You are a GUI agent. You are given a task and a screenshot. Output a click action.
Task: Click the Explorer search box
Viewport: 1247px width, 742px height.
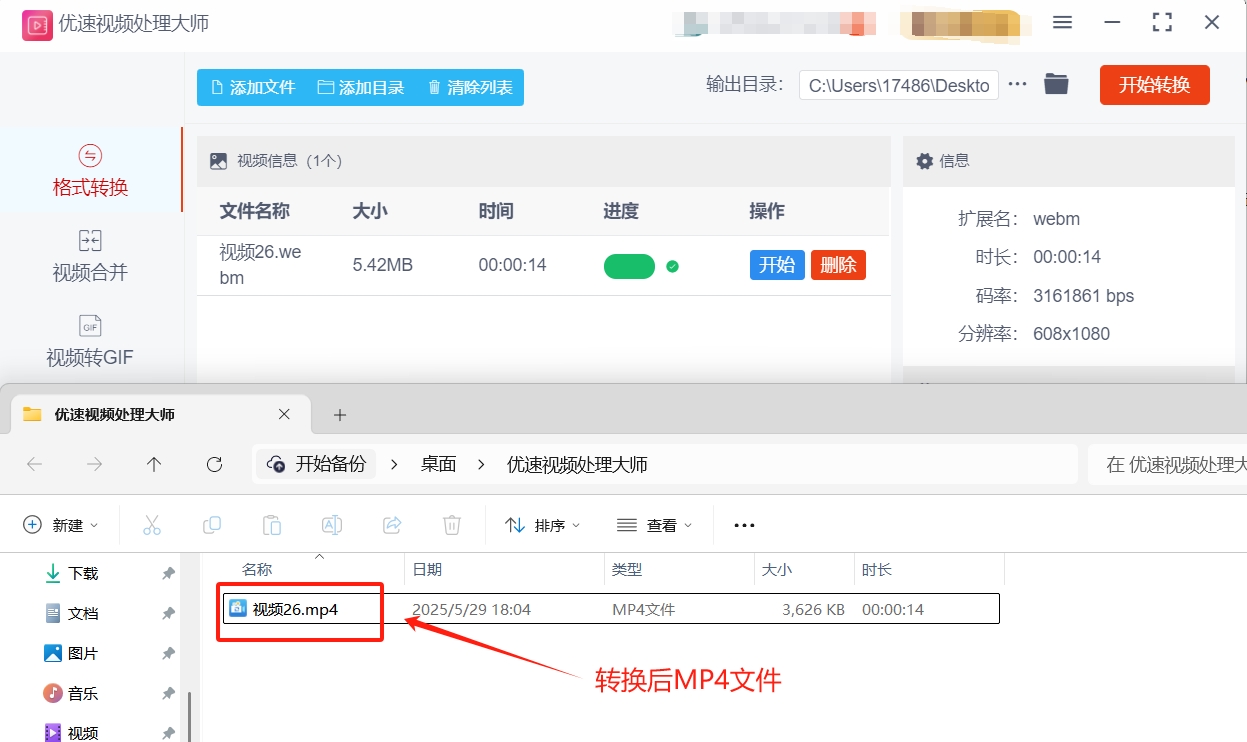pos(1167,464)
